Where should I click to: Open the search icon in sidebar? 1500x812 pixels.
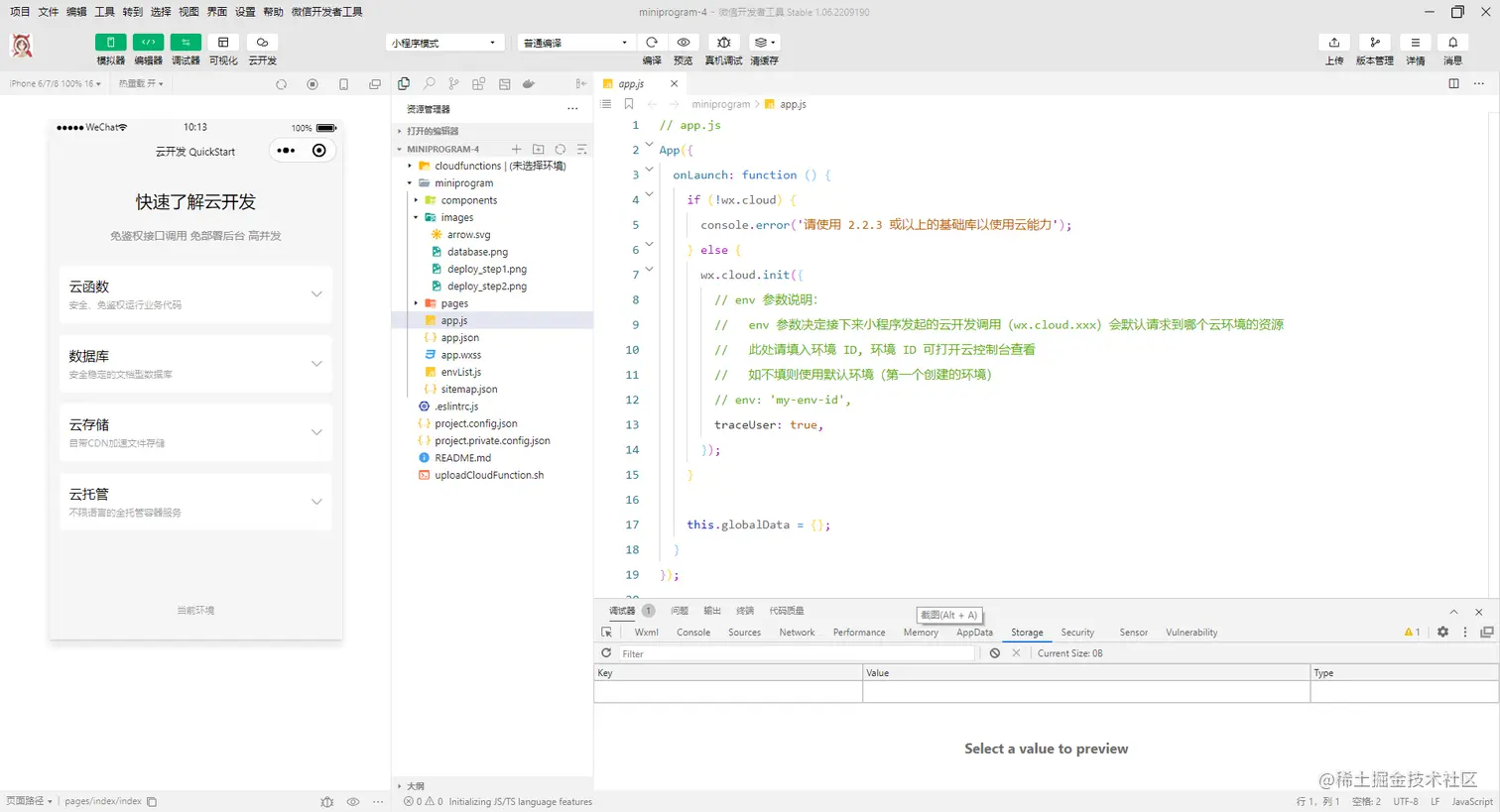pos(429,84)
